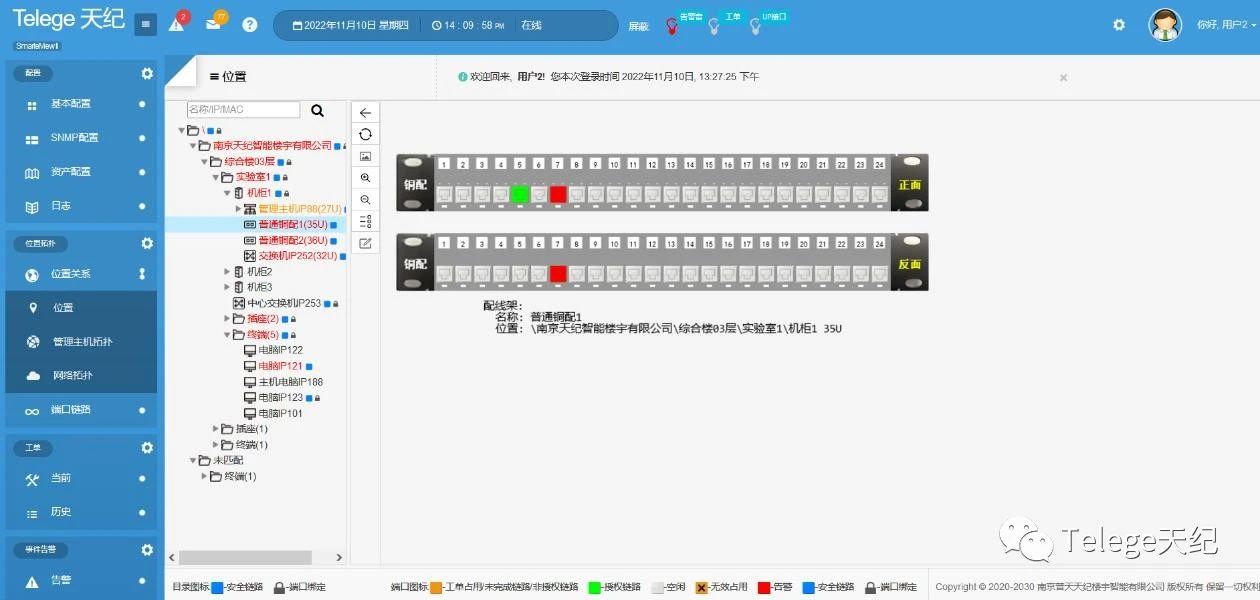
Task: Click the edit pencil icon in the toolbar
Action: 365,243
